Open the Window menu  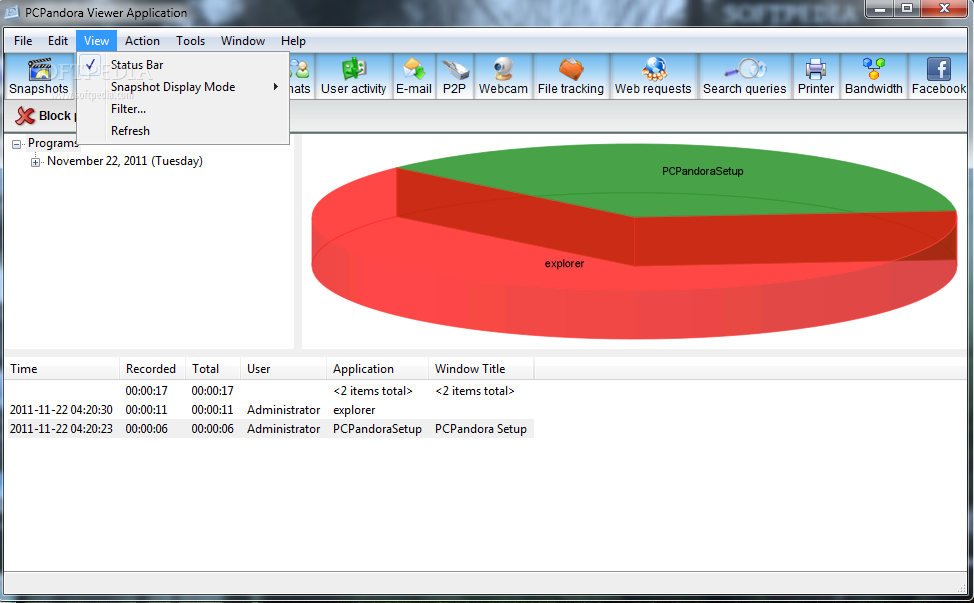pyautogui.click(x=243, y=40)
